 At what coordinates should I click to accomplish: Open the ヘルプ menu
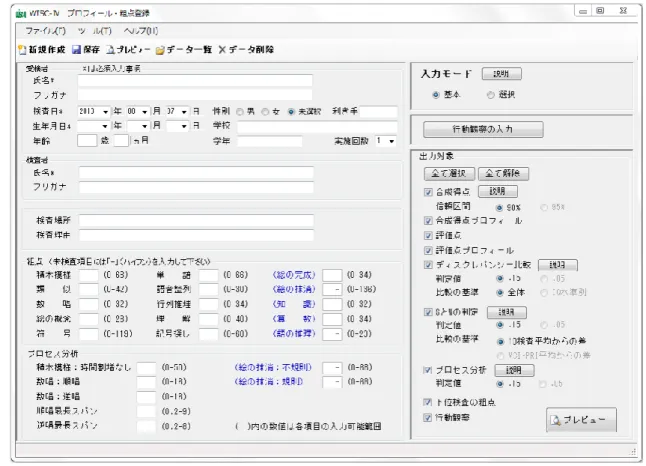(x=140, y=31)
